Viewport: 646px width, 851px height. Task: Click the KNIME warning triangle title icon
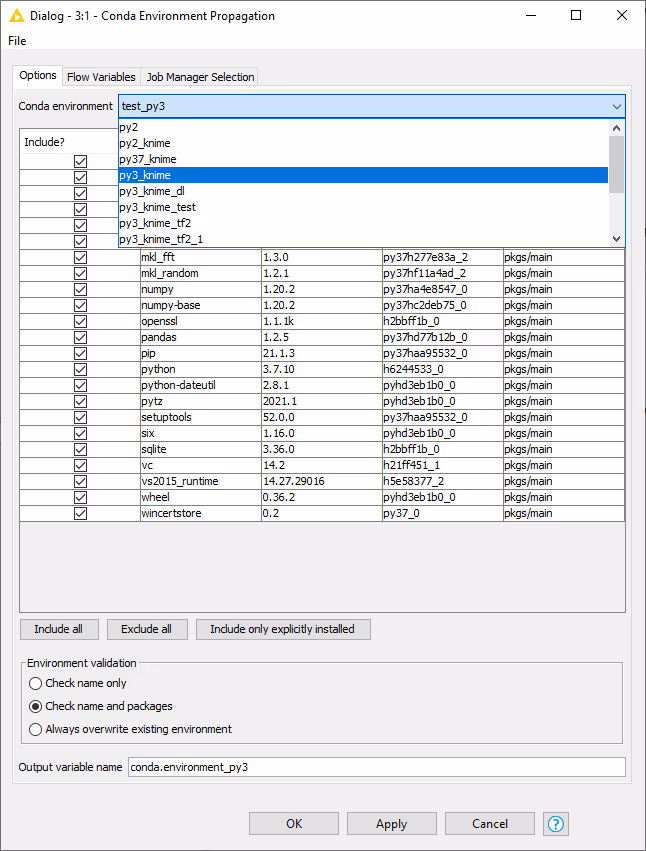16,16
